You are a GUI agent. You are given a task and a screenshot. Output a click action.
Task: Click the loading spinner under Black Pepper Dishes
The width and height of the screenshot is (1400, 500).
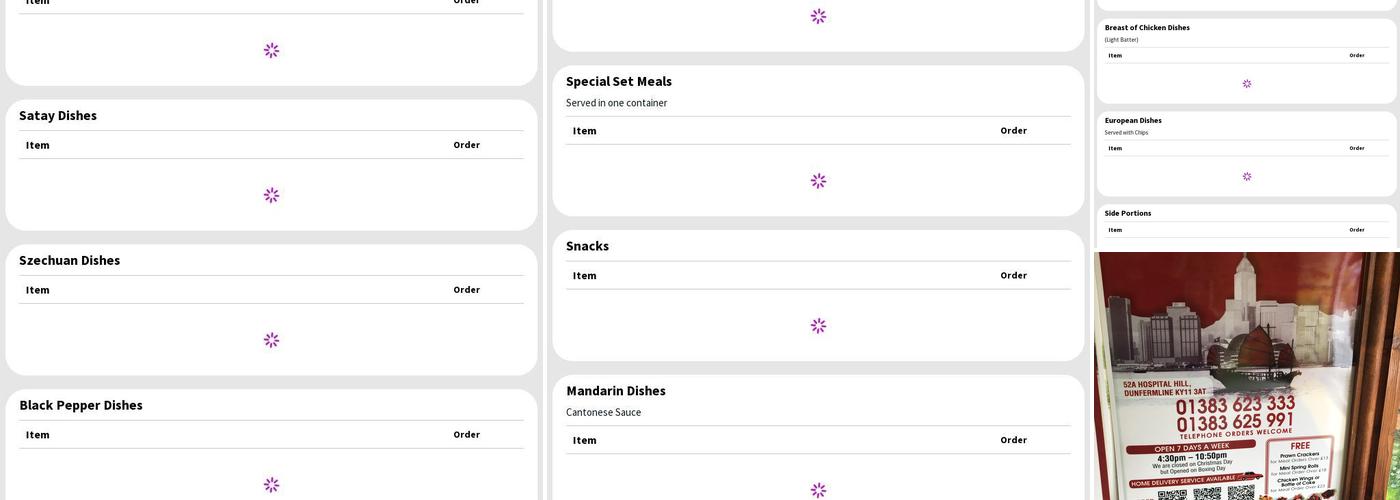[x=271, y=485]
